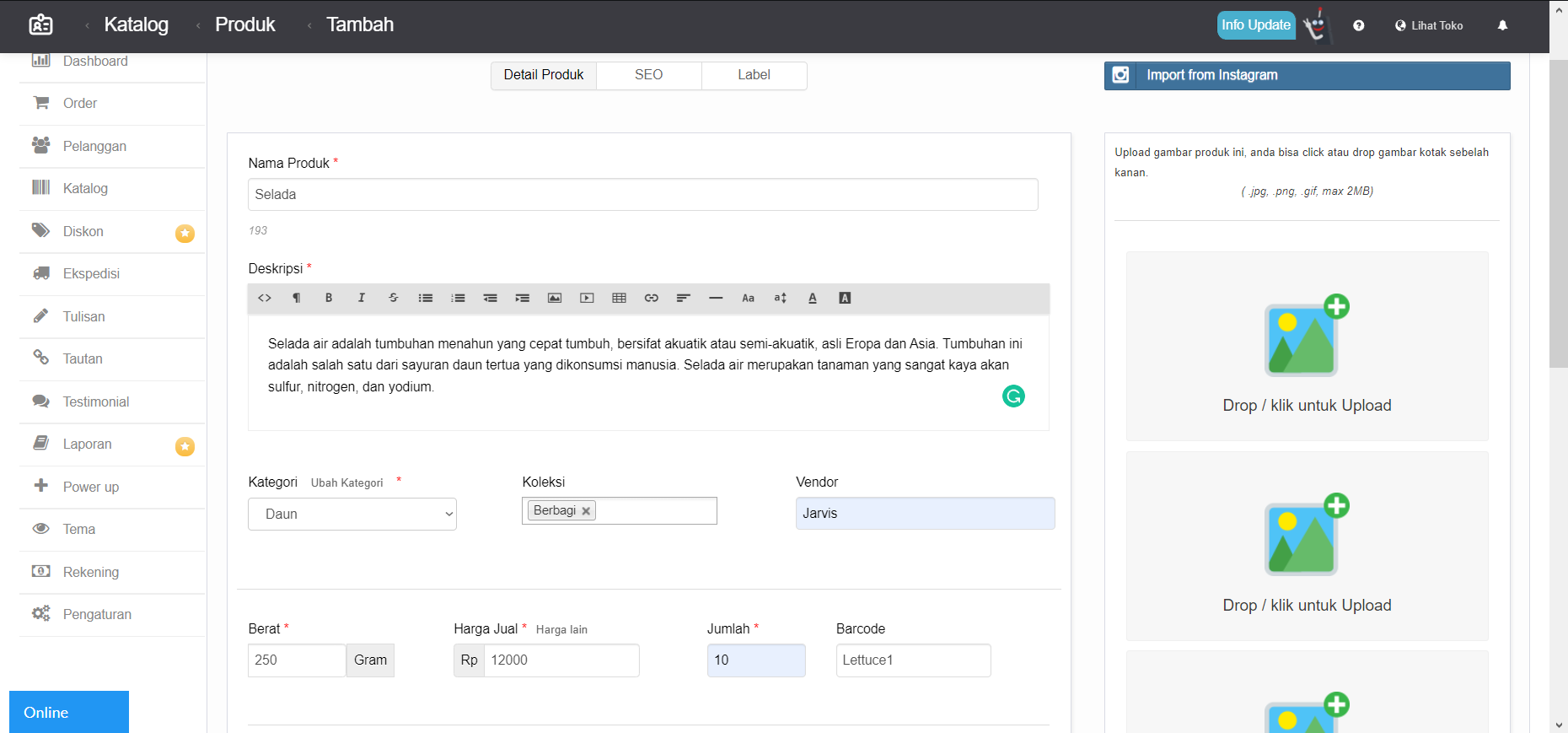Click the Online chat status button
This screenshot has height=733, width=1568.
coord(69,712)
